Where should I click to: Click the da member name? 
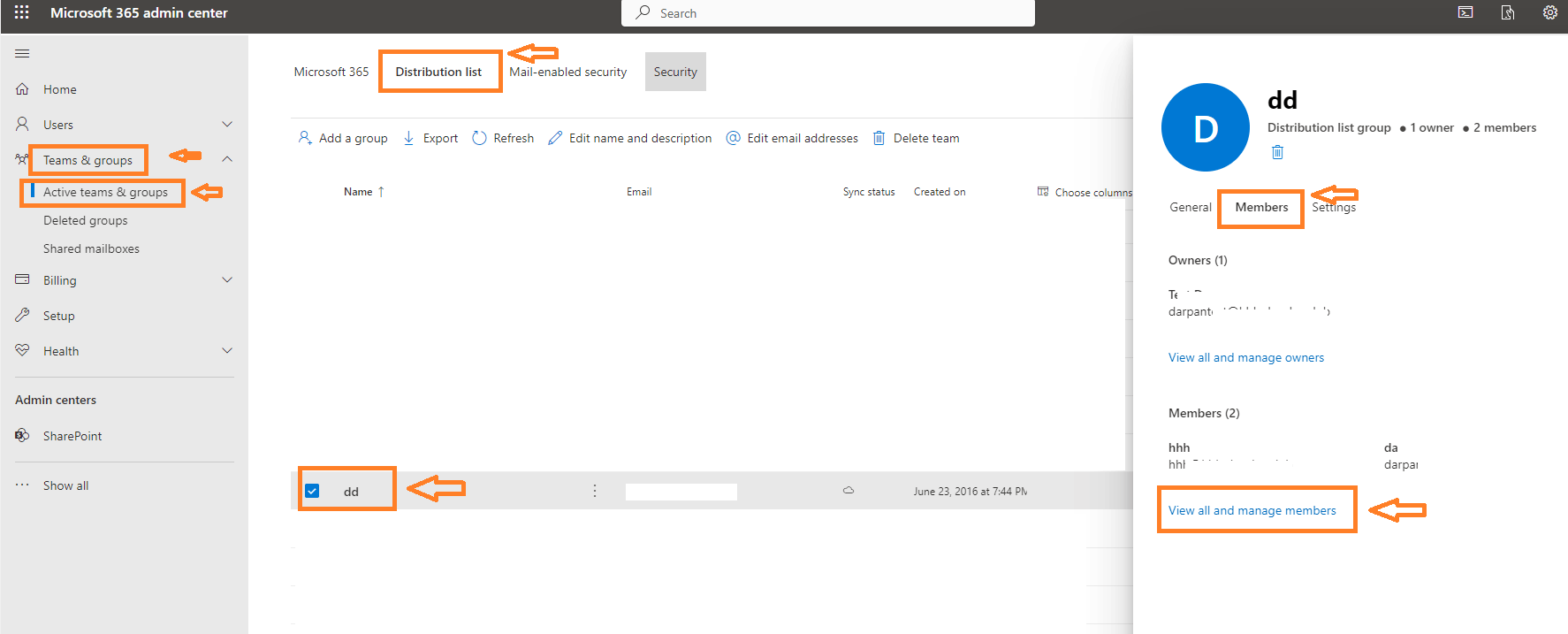pyautogui.click(x=1391, y=447)
